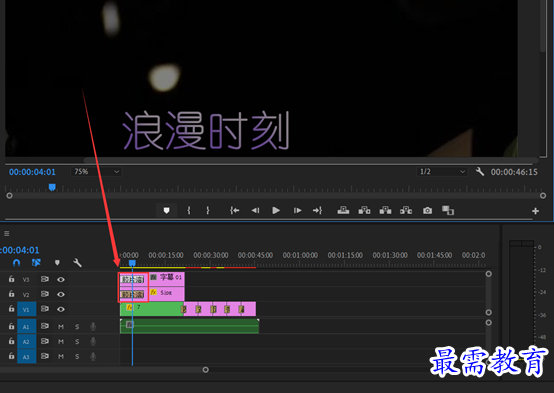This screenshot has width=554, height=393.
Task: Click the Mark Out brace button
Action: (208, 211)
